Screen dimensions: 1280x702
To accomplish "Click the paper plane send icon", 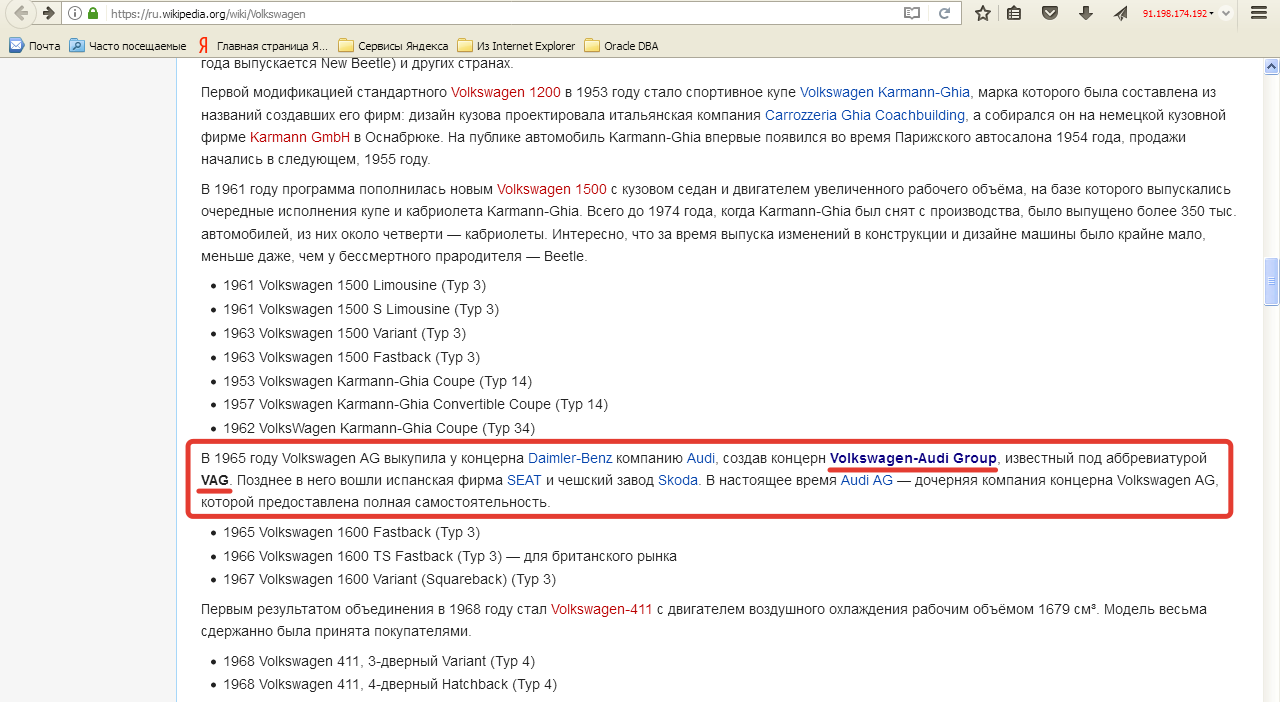I will 1120,13.
